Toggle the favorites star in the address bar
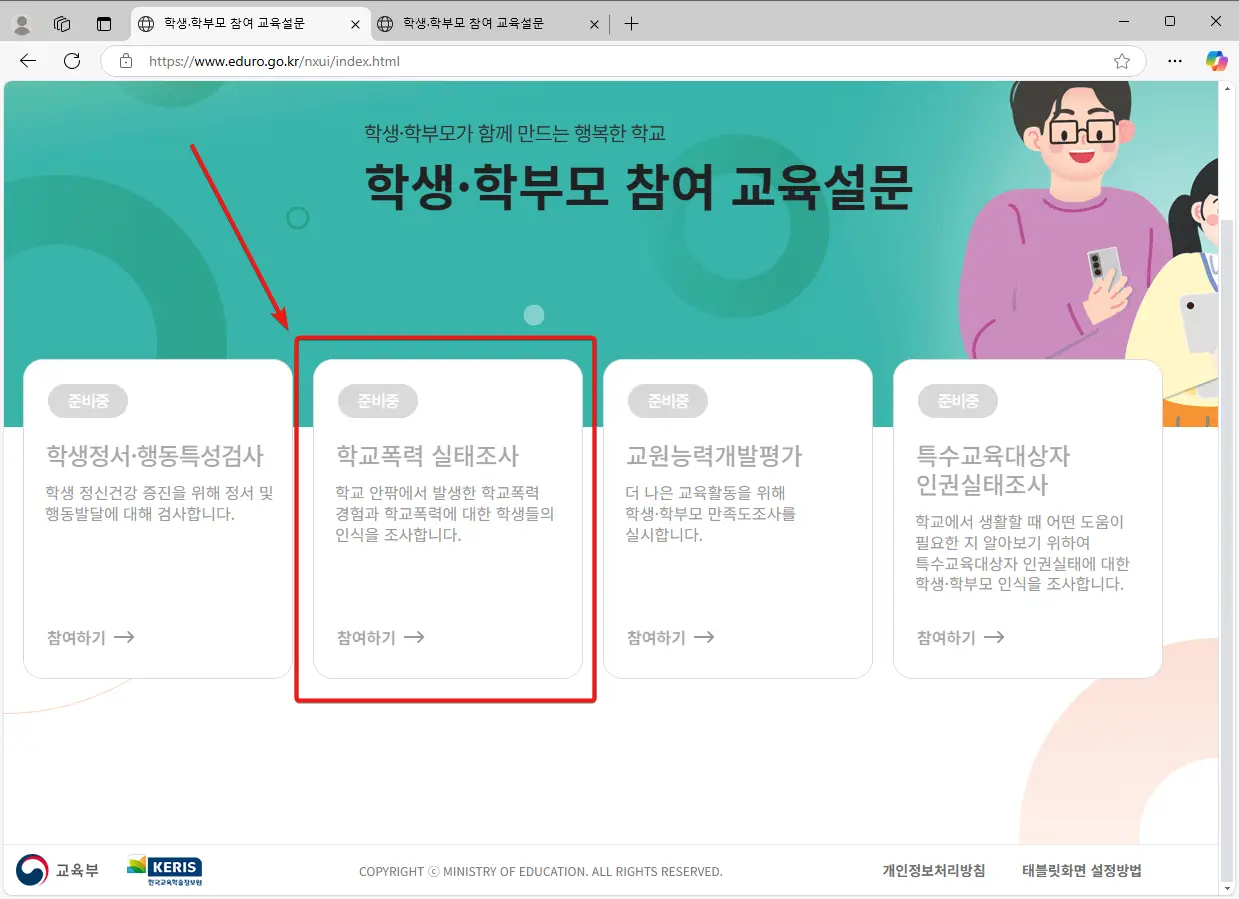 tap(1122, 61)
